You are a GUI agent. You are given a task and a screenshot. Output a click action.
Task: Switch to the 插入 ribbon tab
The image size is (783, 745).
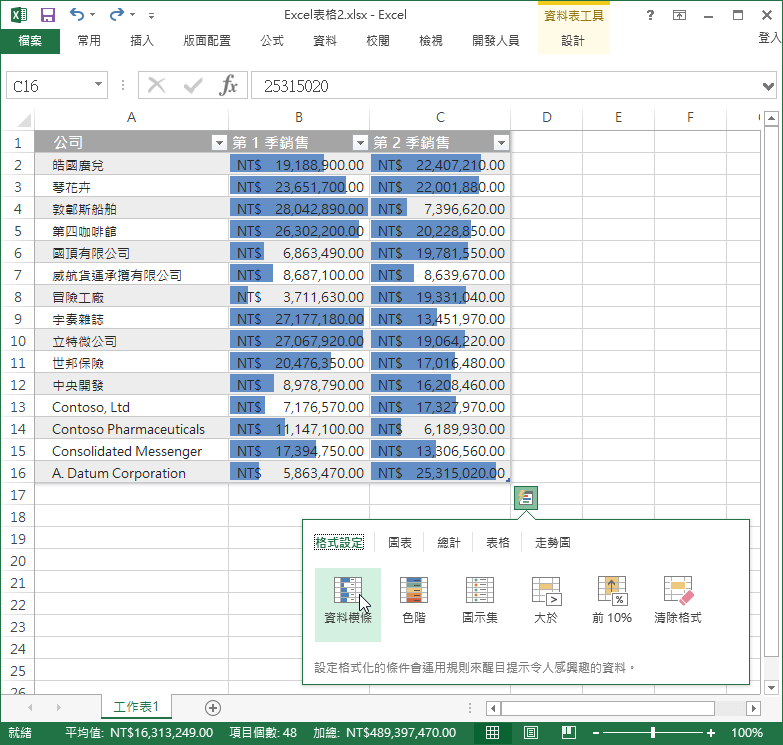(142, 41)
